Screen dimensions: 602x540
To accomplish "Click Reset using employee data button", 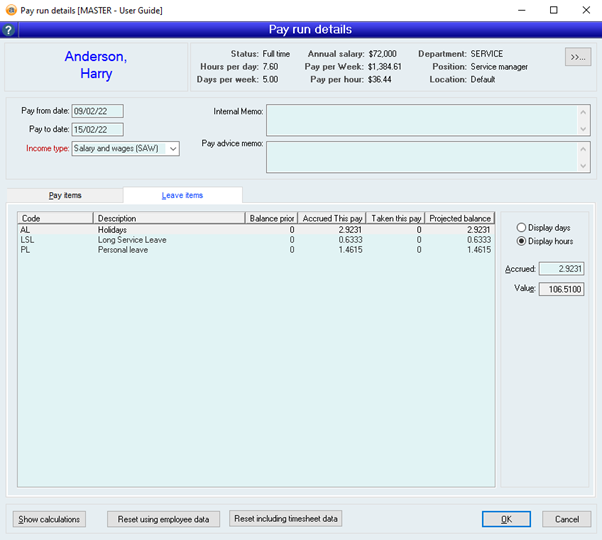I will [162, 519].
